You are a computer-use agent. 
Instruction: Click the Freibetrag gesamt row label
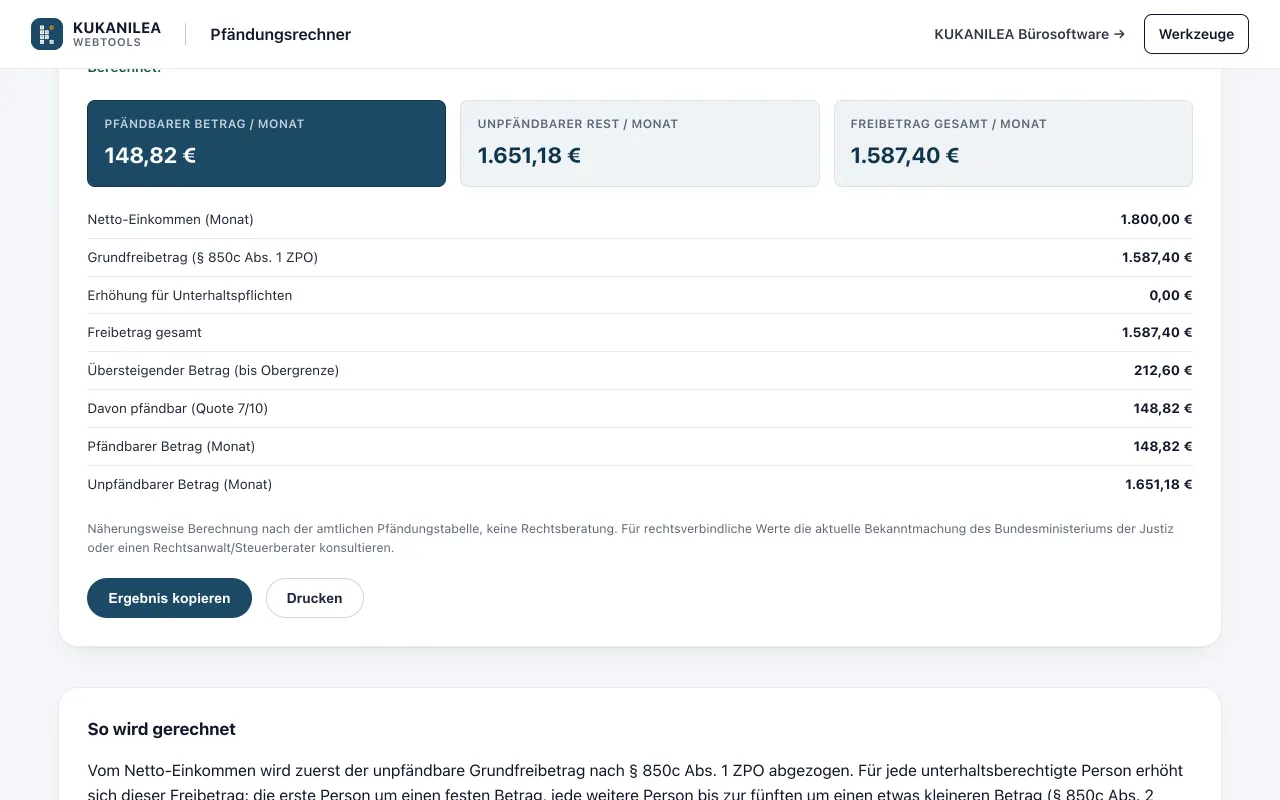point(144,332)
